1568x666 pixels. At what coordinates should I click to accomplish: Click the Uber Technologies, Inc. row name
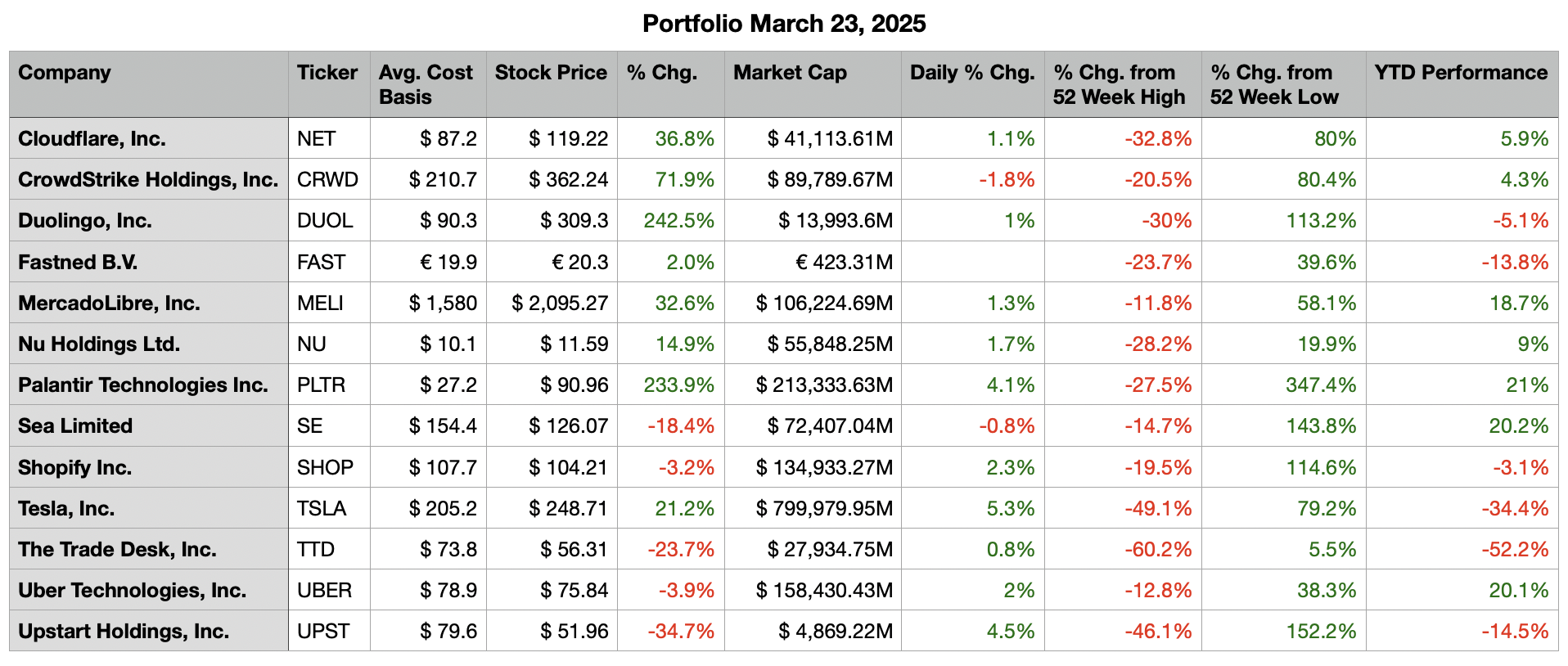tap(132, 591)
